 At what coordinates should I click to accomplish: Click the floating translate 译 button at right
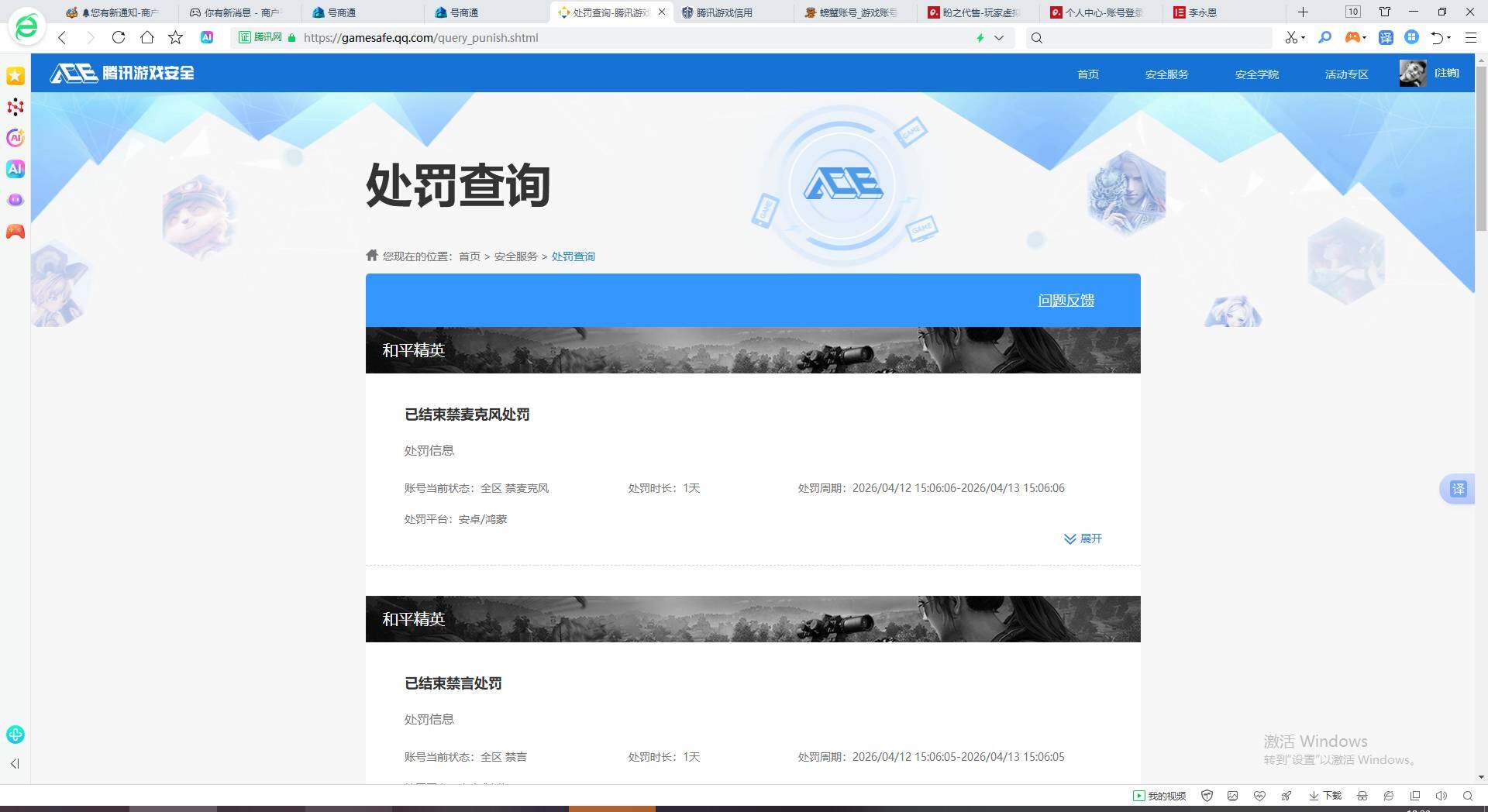point(1458,489)
